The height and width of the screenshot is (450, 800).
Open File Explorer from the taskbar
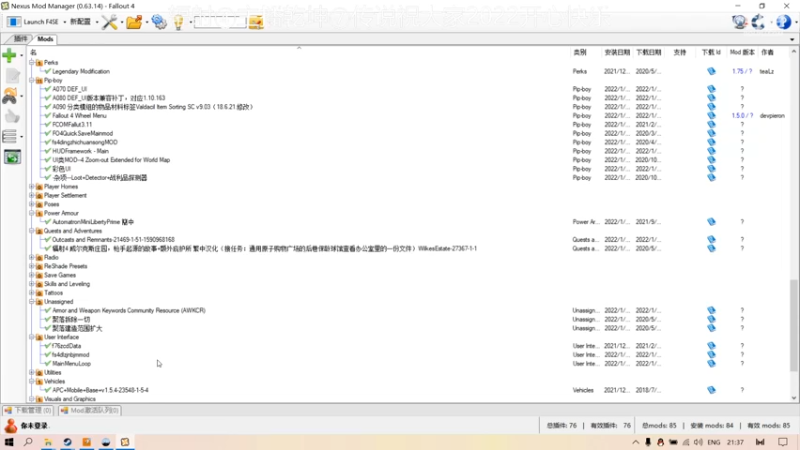(48, 442)
